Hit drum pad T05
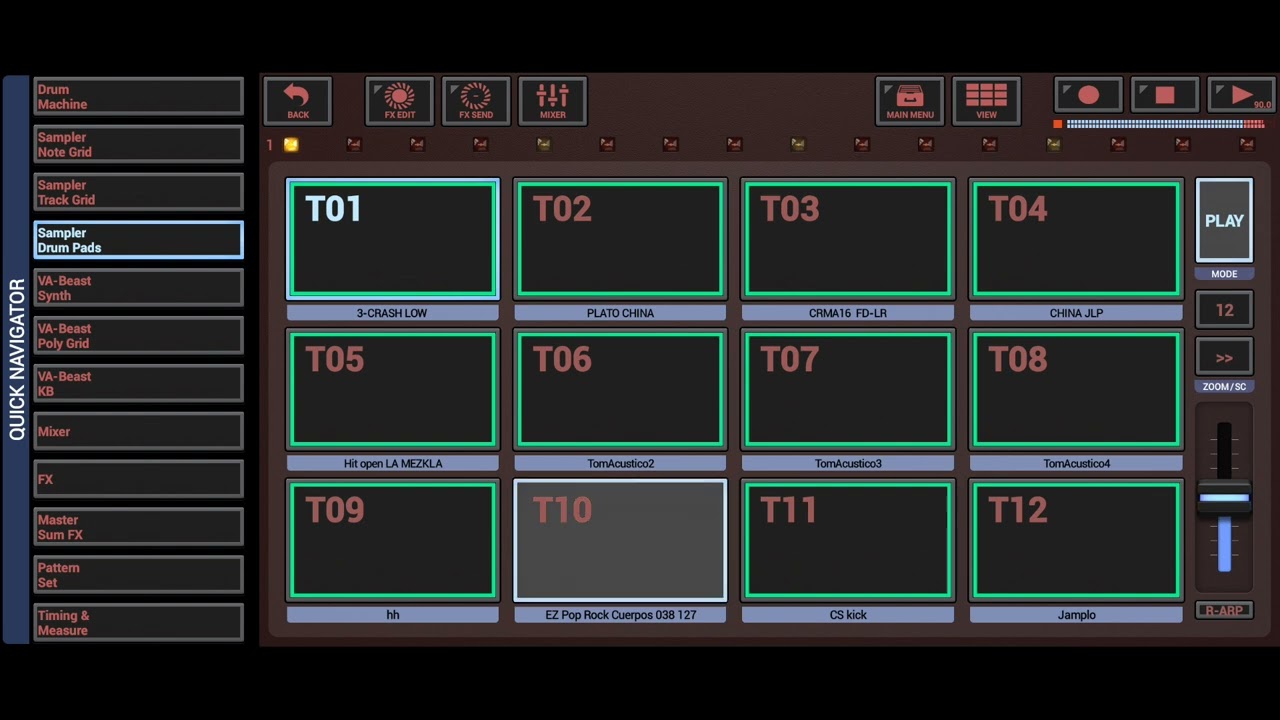The height and width of the screenshot is (720, 1280). pyautogui.click(x=392, y=390)
